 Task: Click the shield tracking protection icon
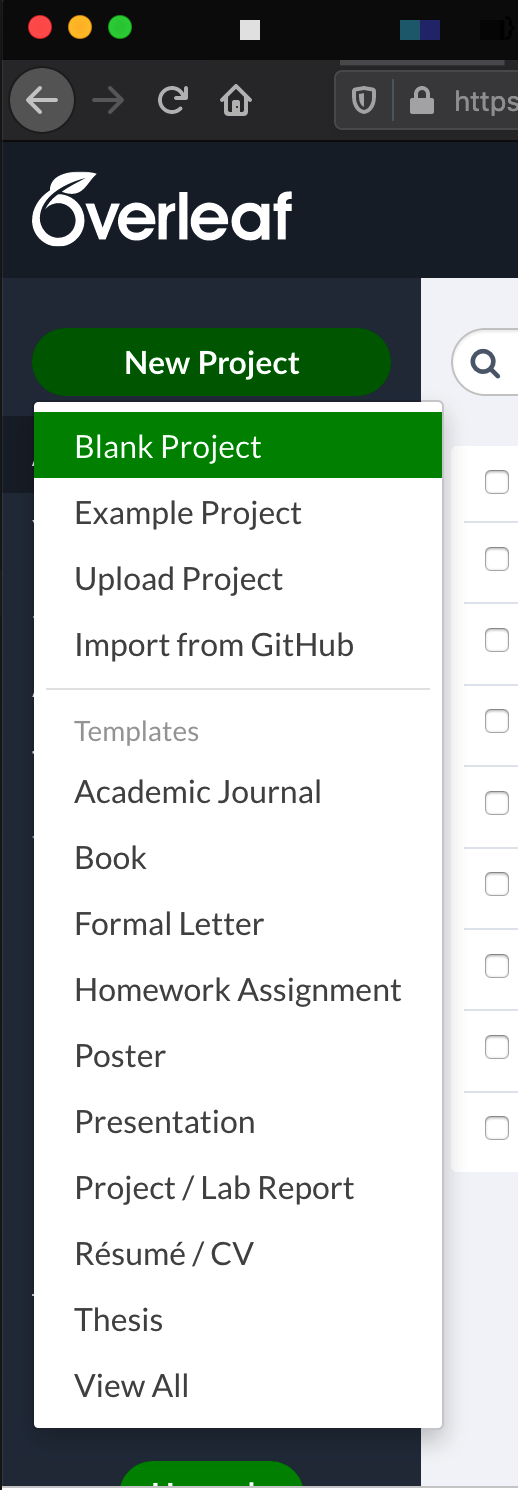click(364, 101)
